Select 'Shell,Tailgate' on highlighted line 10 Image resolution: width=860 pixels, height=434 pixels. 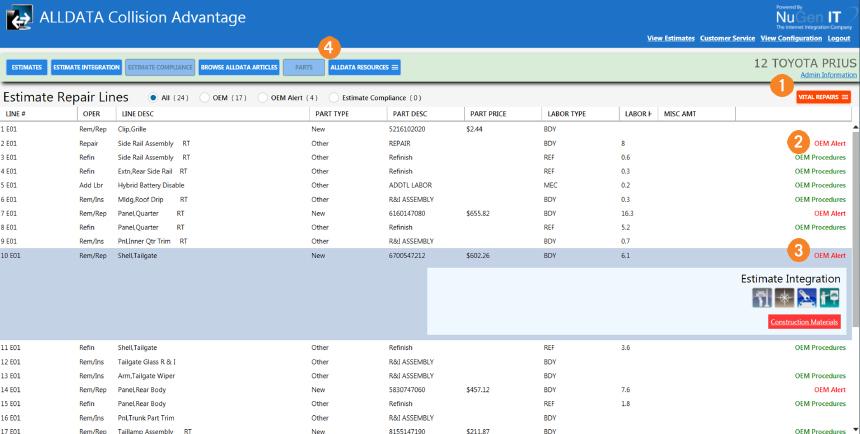pyautogui.click(x=138, y=256)
